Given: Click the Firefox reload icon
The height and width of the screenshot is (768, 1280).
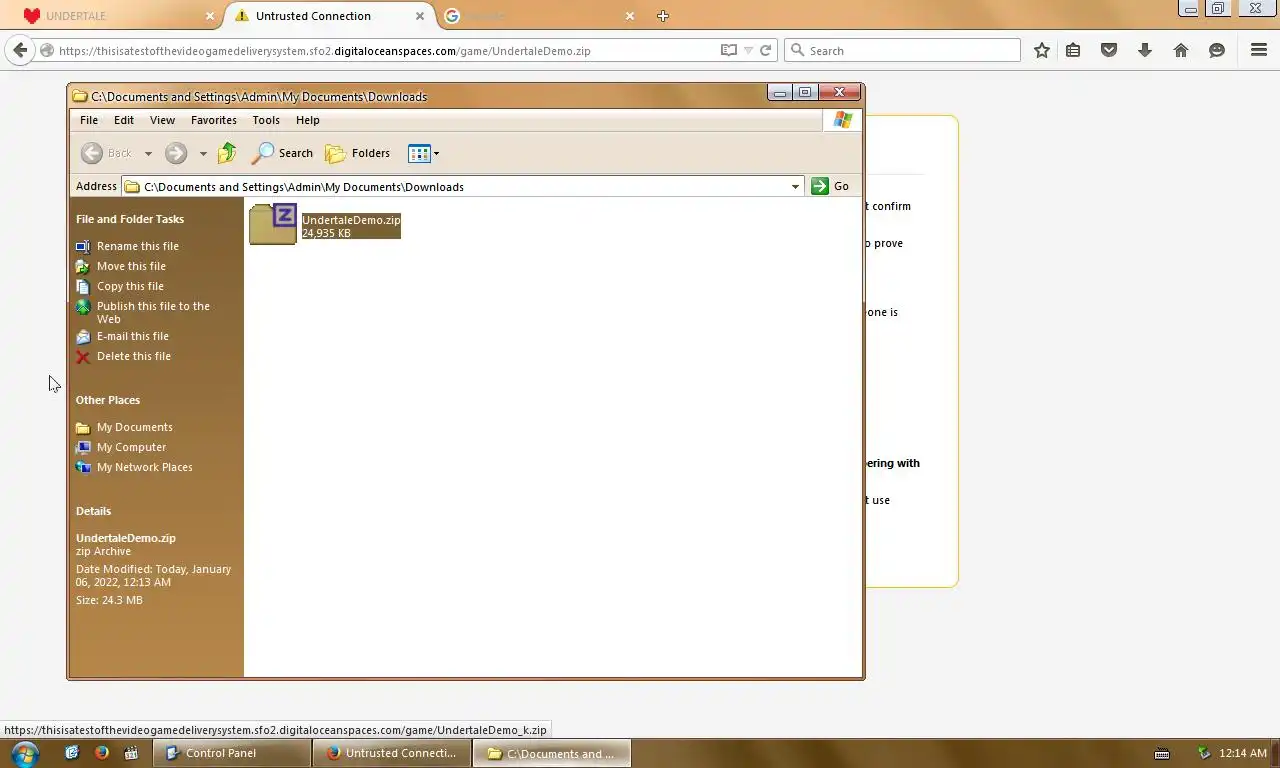Looking at the screenshot, I should click(765, 50).
